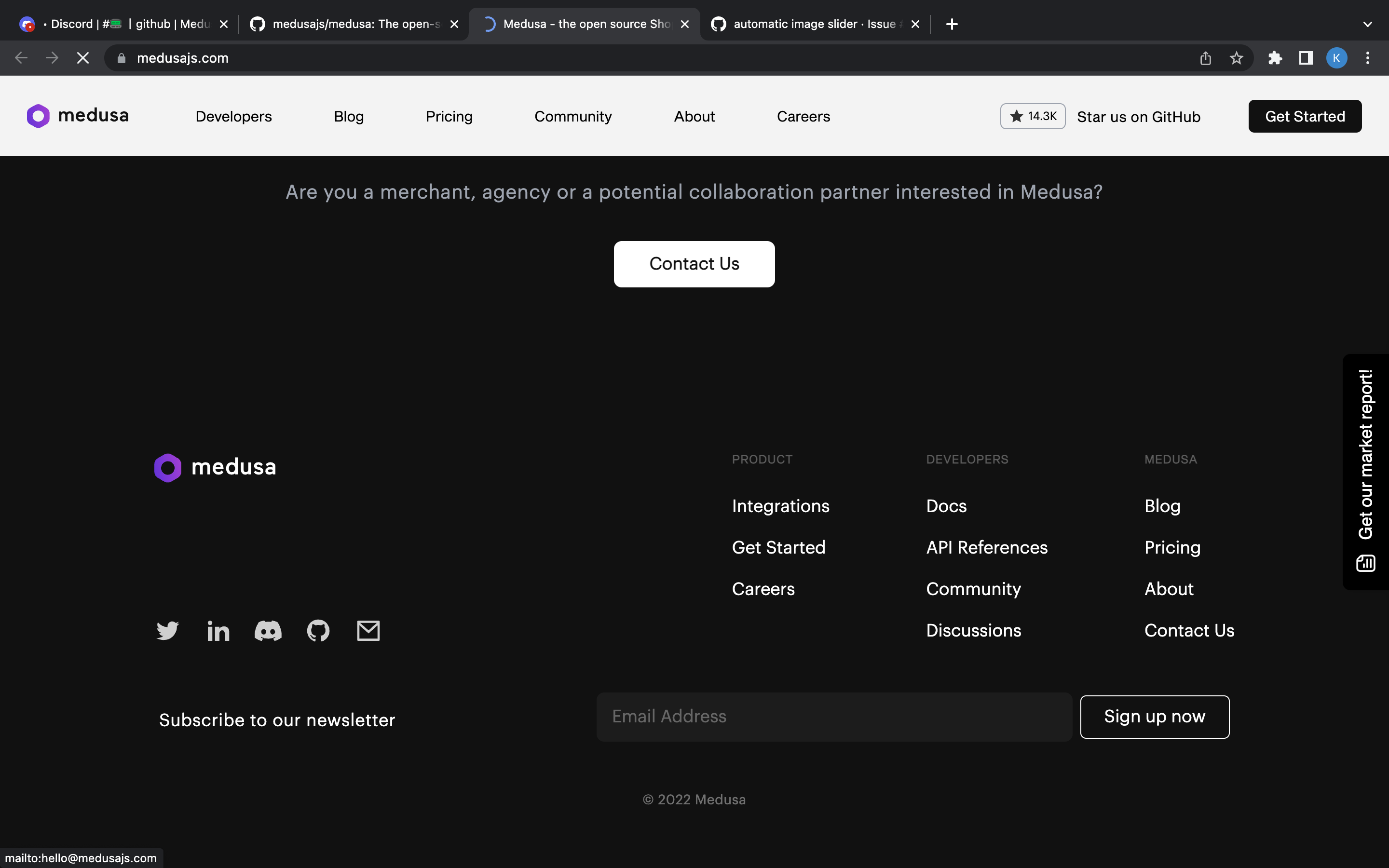Click the LinkedIn icon in the footer
The width and height of the screenshot is (1389, 868).
(218, 630)
